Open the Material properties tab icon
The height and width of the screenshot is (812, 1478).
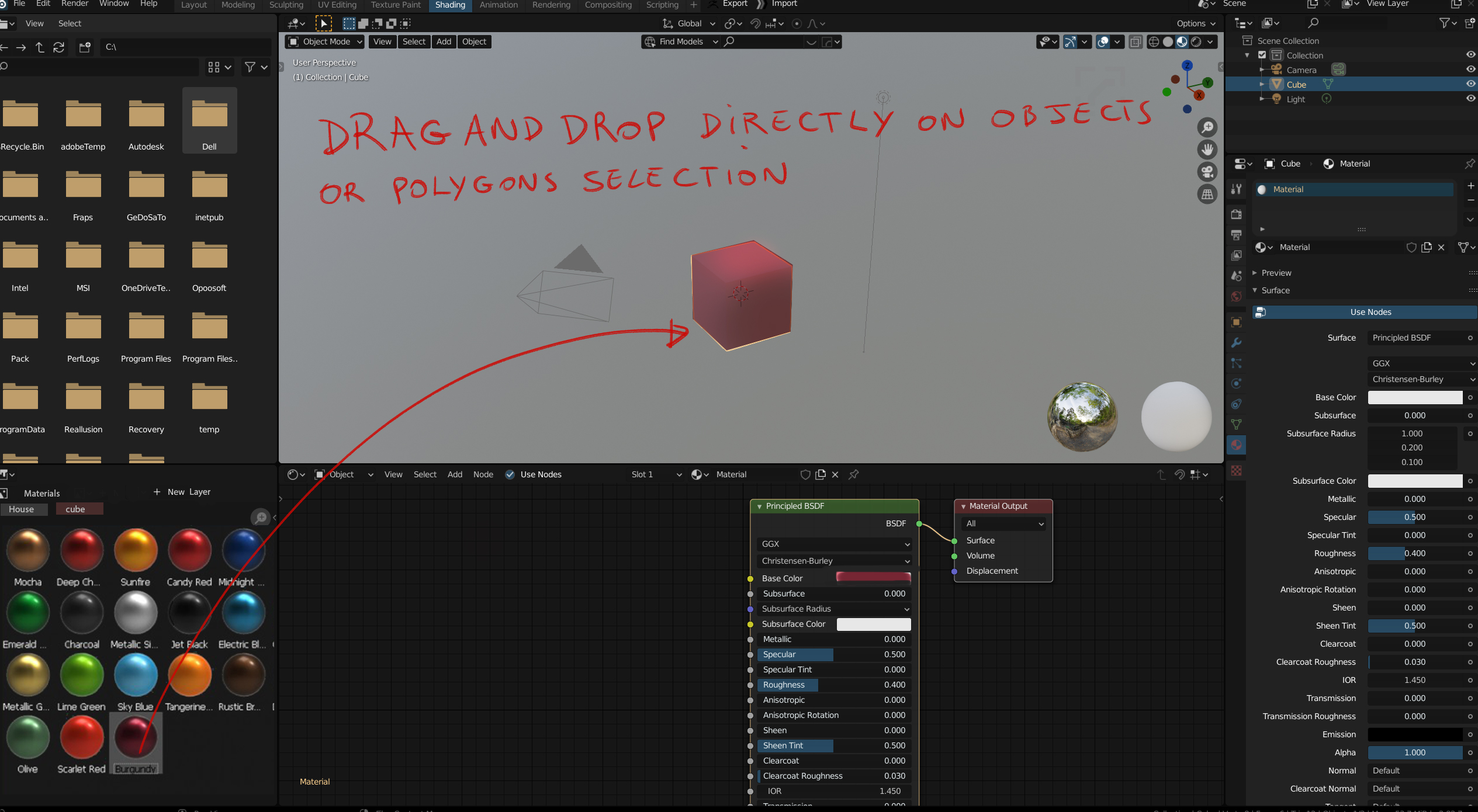coord(1236,445)
